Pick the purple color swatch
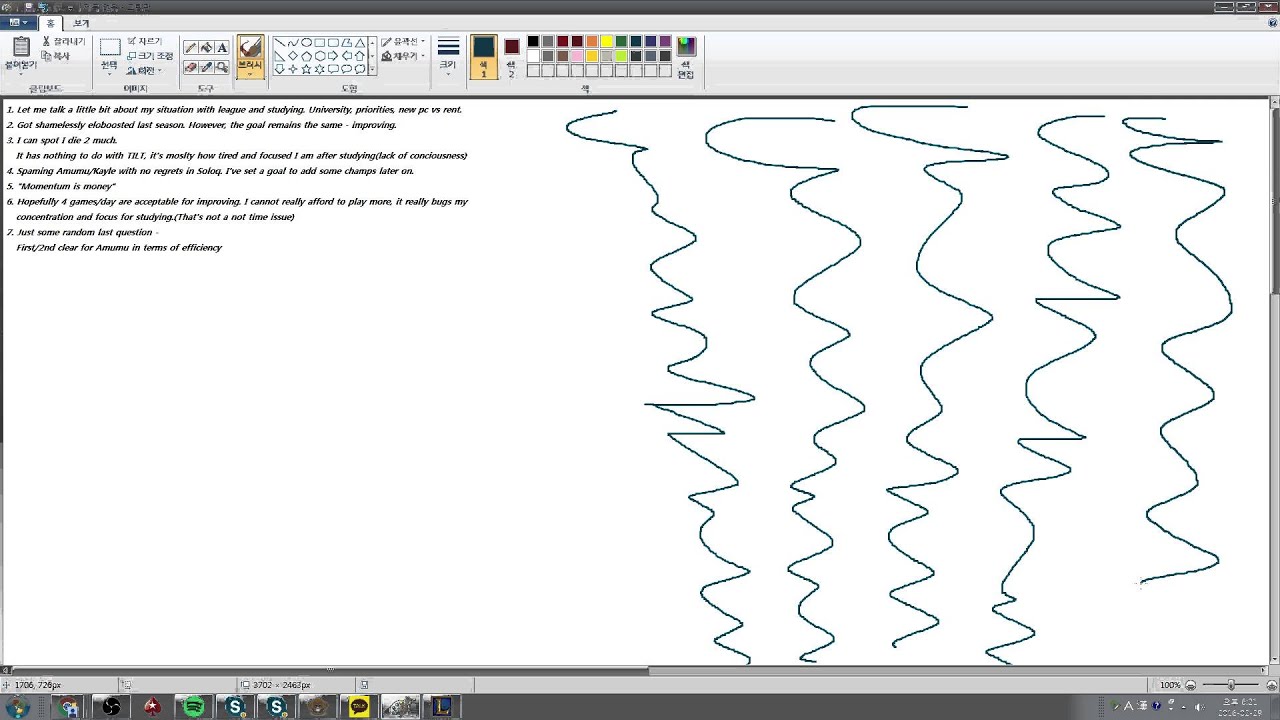 665,42
